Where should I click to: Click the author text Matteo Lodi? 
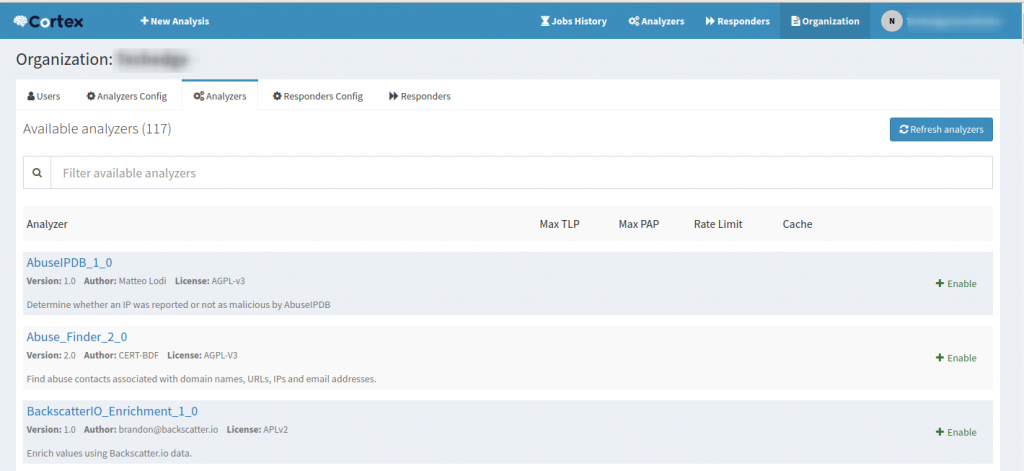(x=142, y=281)
